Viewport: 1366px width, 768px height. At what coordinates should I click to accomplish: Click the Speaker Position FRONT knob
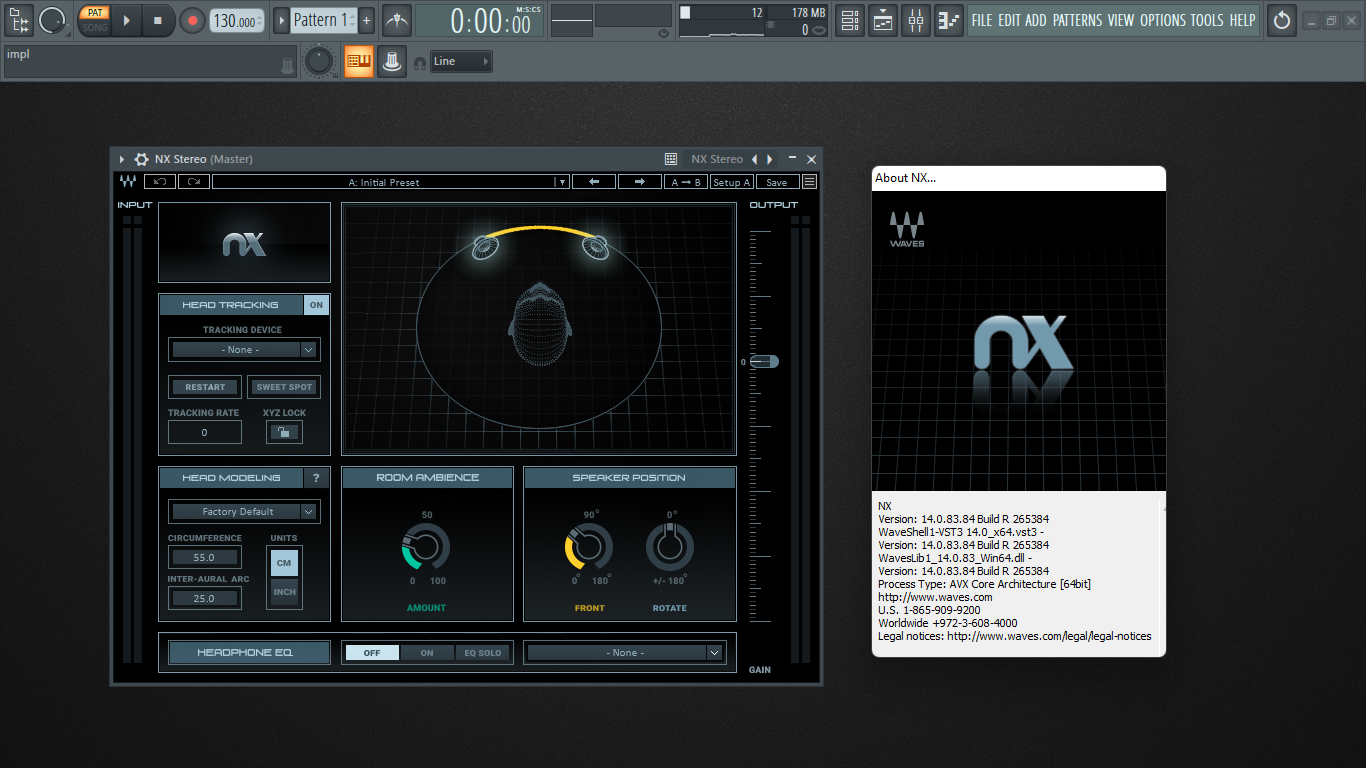pos(589,548)
